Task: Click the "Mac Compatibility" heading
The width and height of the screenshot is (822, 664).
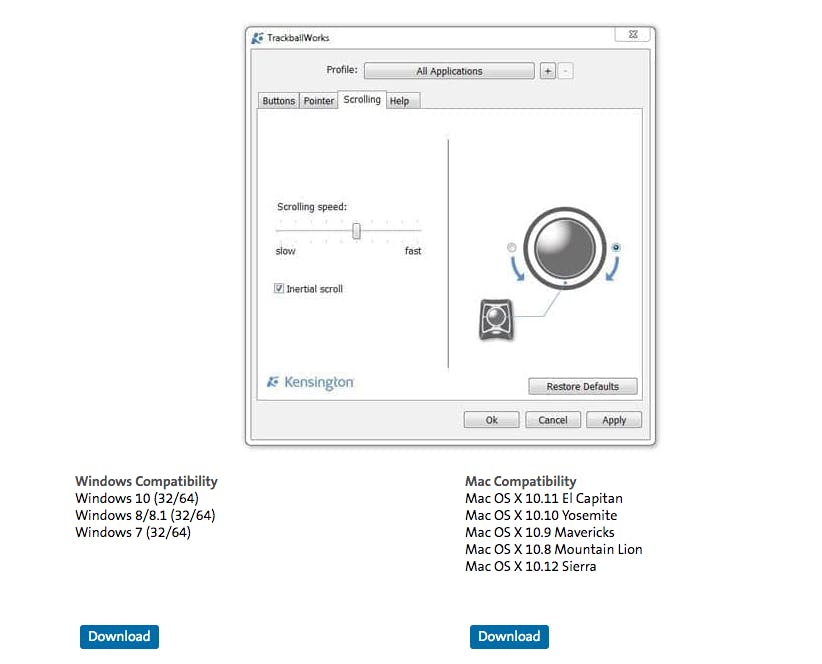Action: [x=521, y=481]
